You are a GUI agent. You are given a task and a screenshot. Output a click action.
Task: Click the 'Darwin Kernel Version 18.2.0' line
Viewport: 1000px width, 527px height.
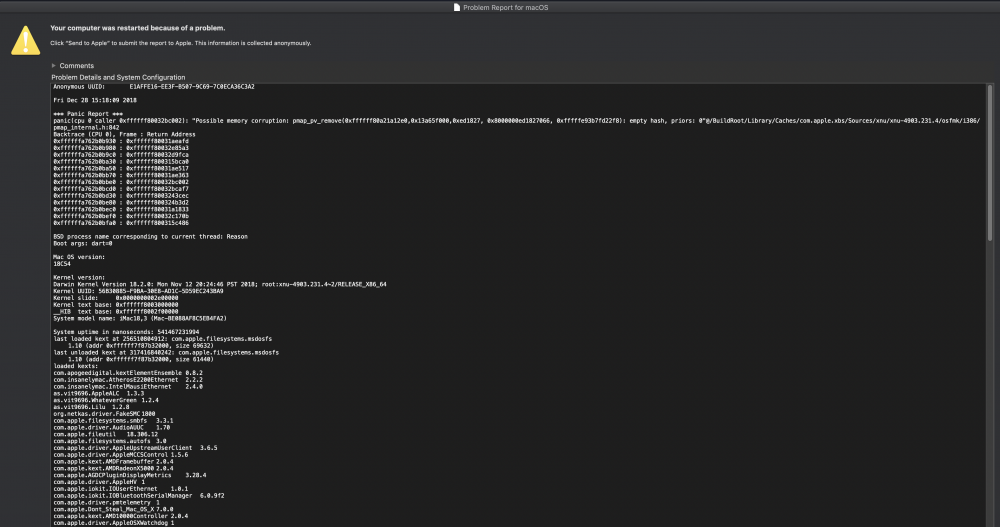point(219,285)
